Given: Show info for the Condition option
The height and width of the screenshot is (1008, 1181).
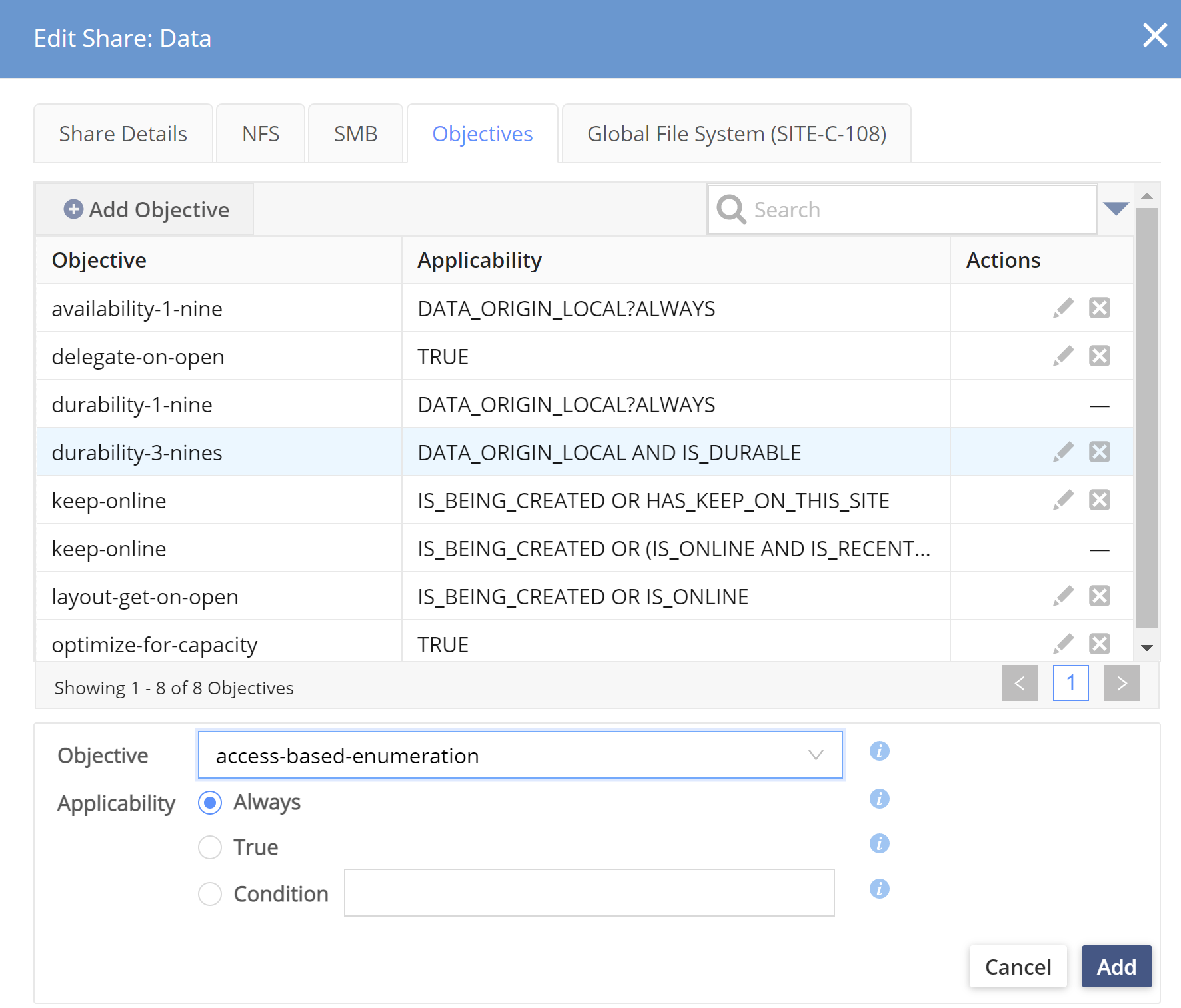Looking at the screenshot, I should 880,889.
